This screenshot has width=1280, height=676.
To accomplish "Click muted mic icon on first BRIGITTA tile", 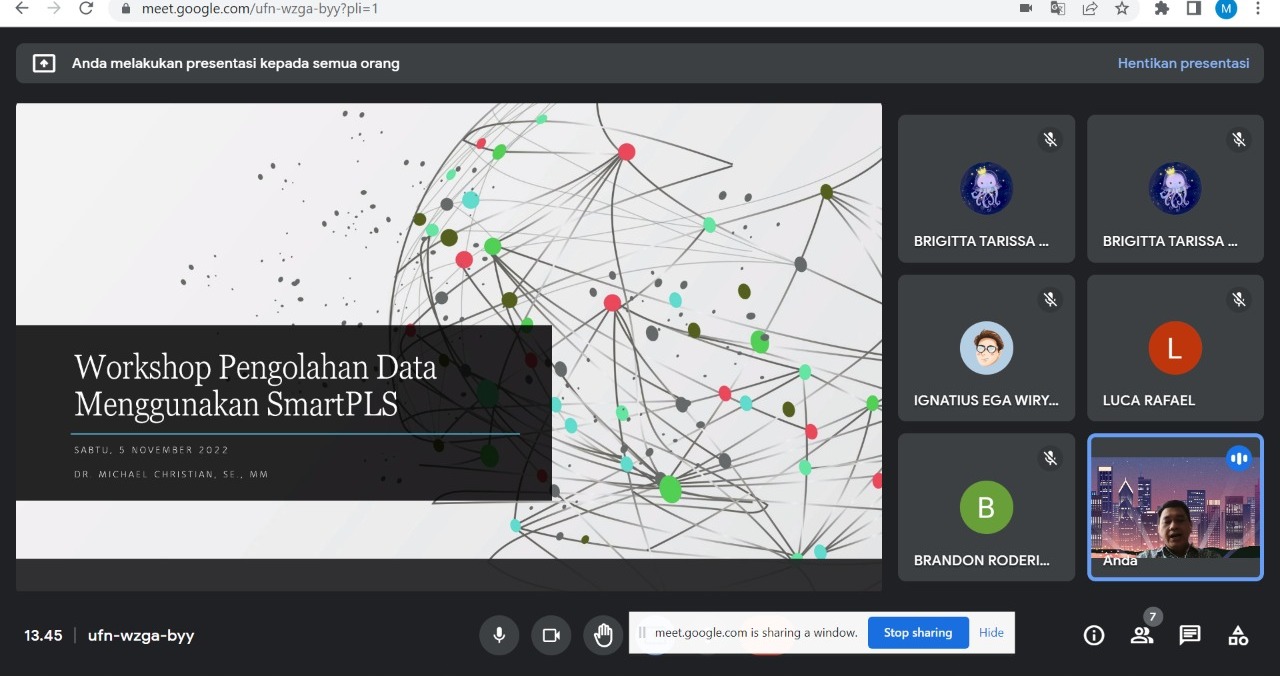I will (x=1050, y=140).
